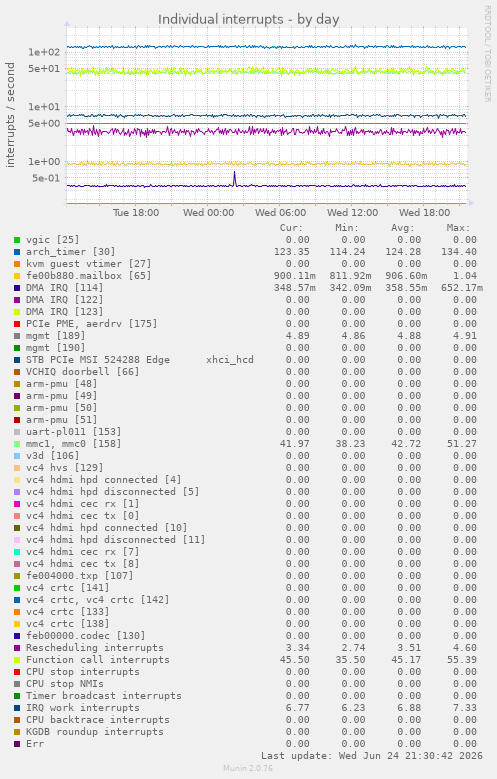
Task: Click the gray mgmt [189] swatch
Action: coord(17,336)
